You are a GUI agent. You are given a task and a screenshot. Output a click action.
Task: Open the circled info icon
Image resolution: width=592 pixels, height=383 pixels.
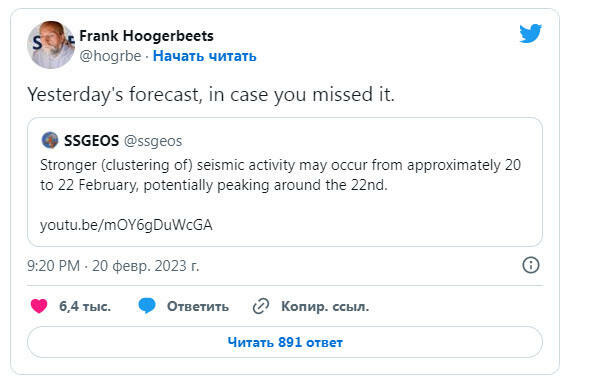coord(531,265)
